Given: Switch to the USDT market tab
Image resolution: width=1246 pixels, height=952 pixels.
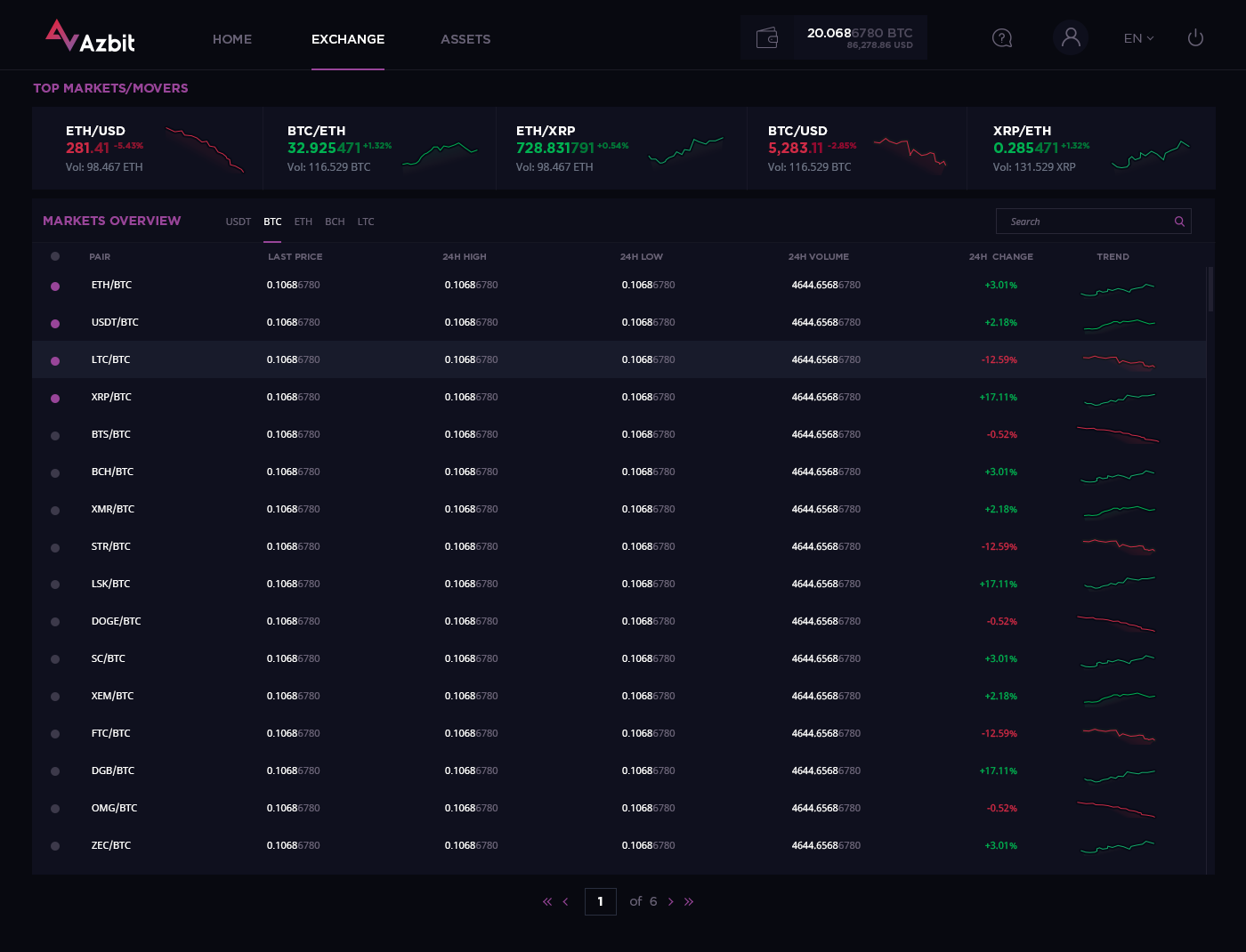Looking at the screenshot, I should point(239,222).
